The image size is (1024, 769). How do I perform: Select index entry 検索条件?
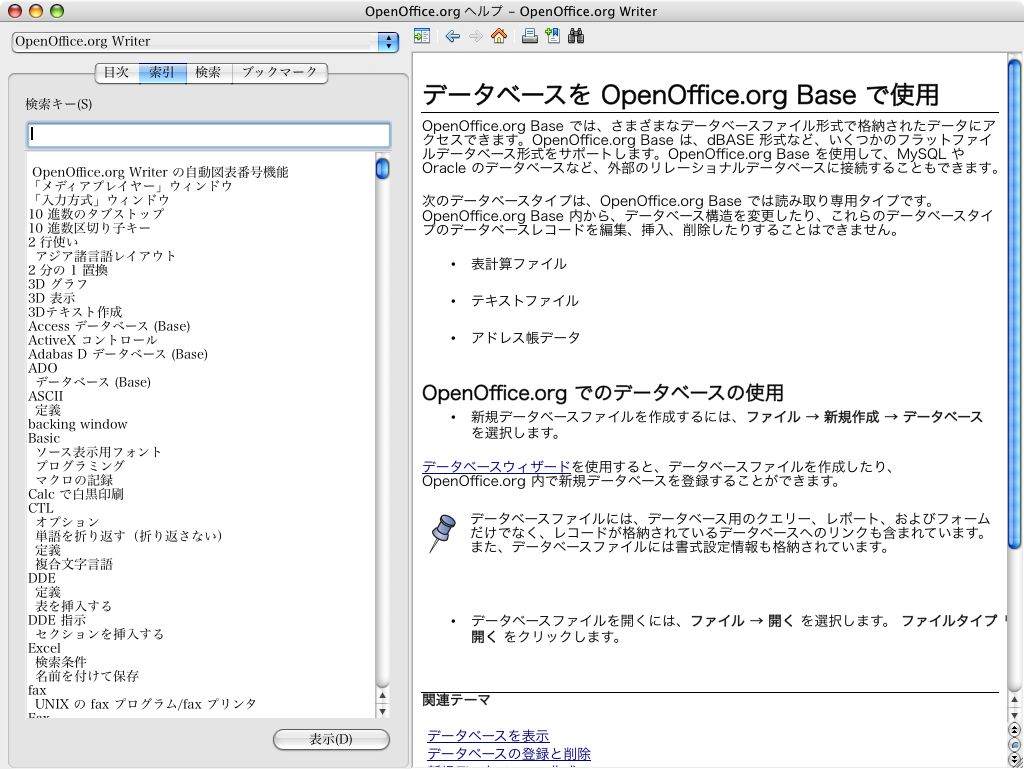pyautogui.click(x=61, y=663)
